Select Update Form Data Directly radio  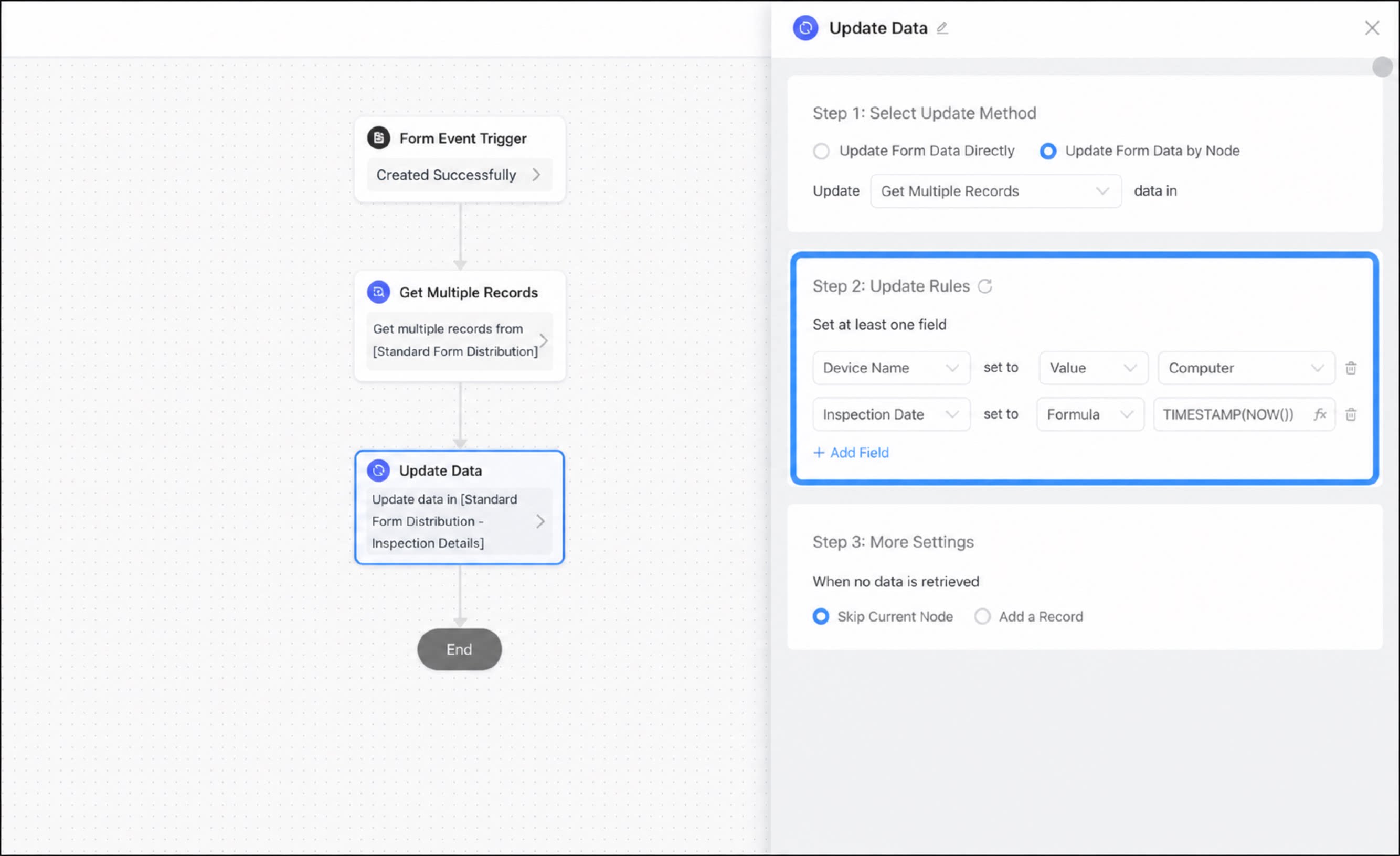821,151
